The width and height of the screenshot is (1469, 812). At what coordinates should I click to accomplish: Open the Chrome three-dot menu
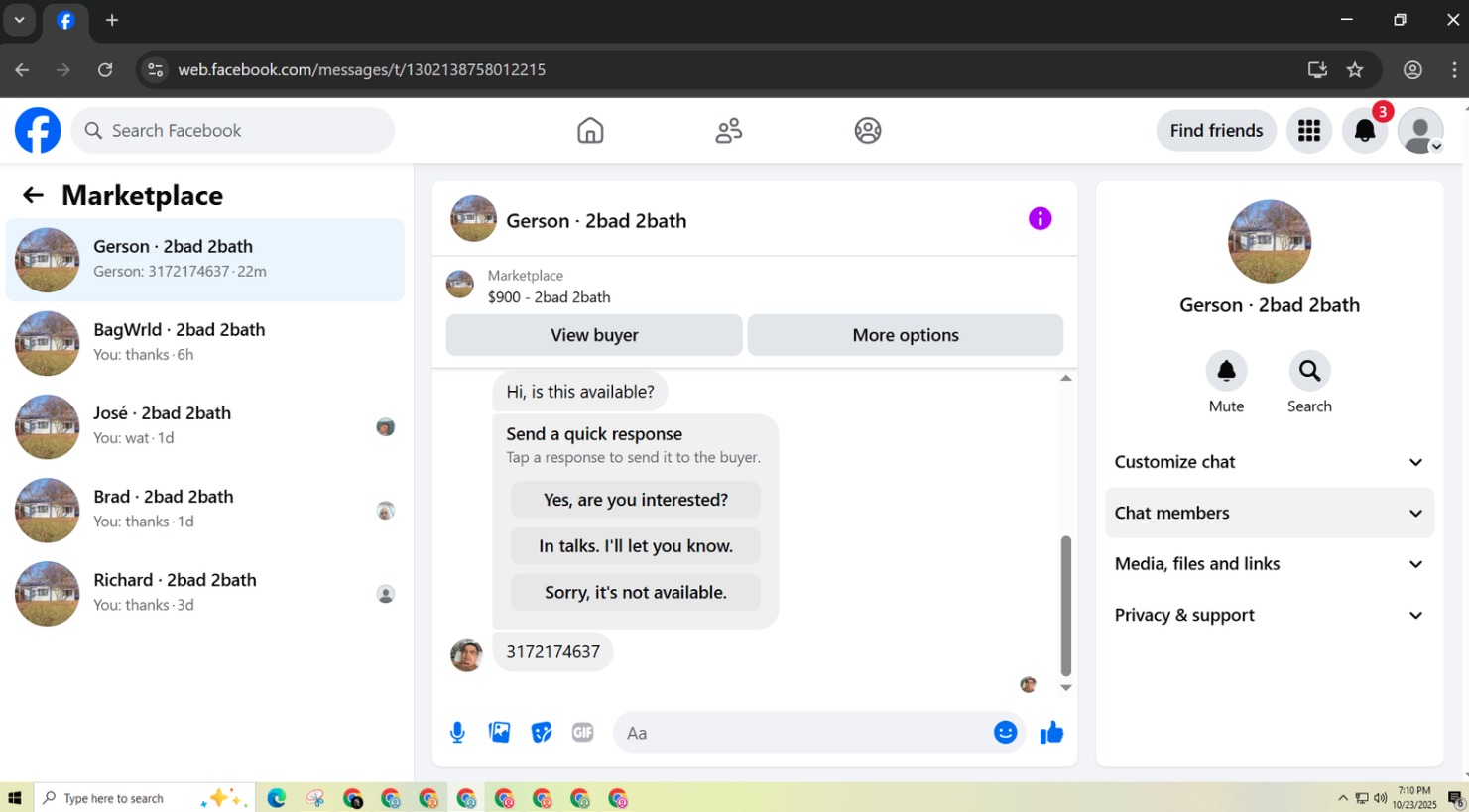1454,69
